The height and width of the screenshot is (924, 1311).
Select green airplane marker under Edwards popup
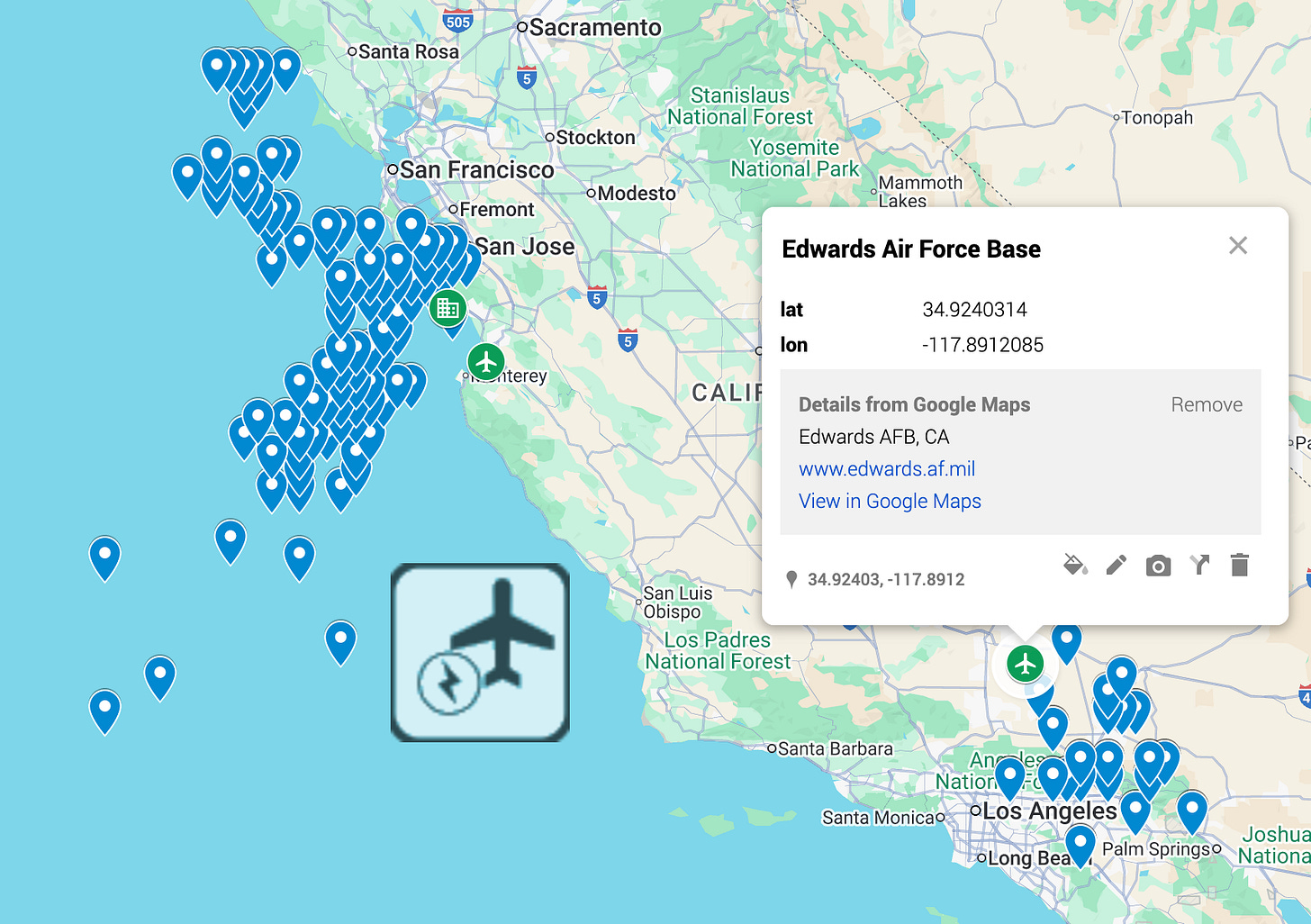[x=1025, y=665]
